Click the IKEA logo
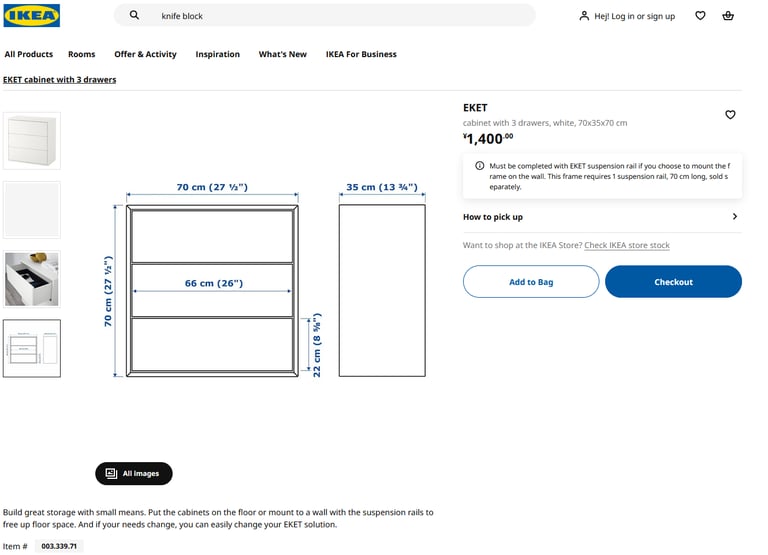Screen dimensions: 768x555 click(32, 16)
